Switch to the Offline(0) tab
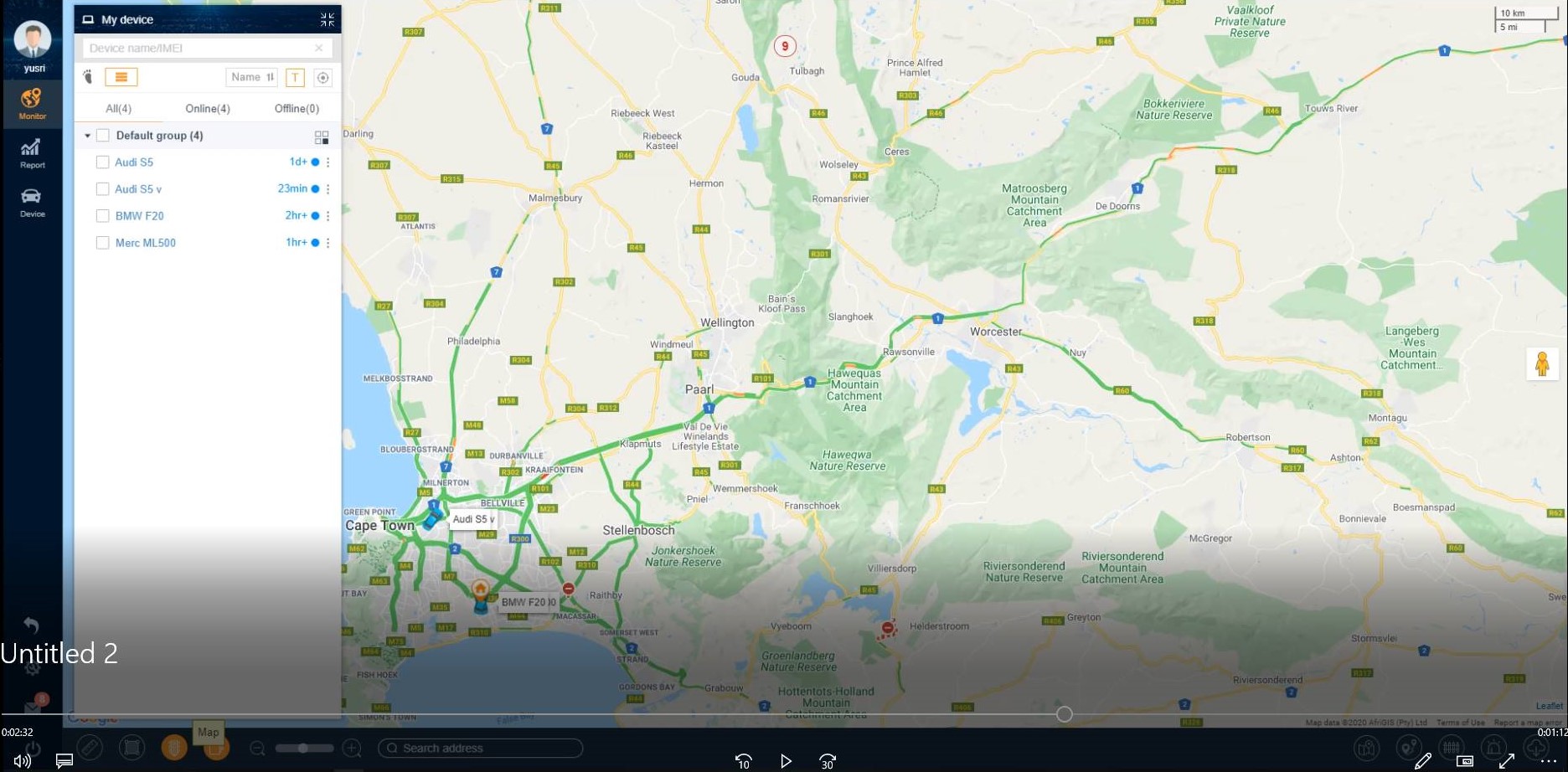Image resolution: width=1568 pixels, height=772 pixels. 297,109
